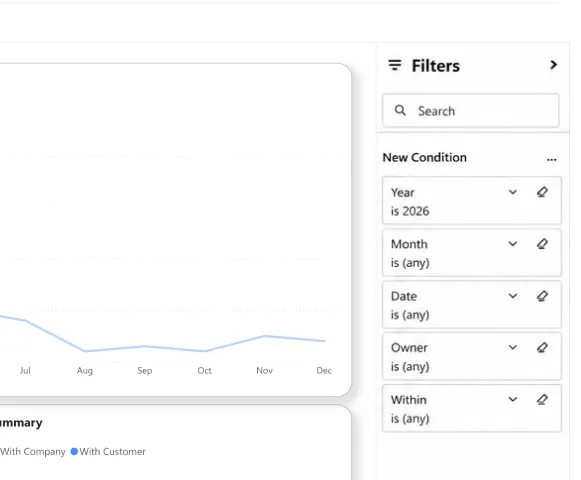581x480 pixels.
Task: Click the Sep axis label
Action: coord(145,370)
